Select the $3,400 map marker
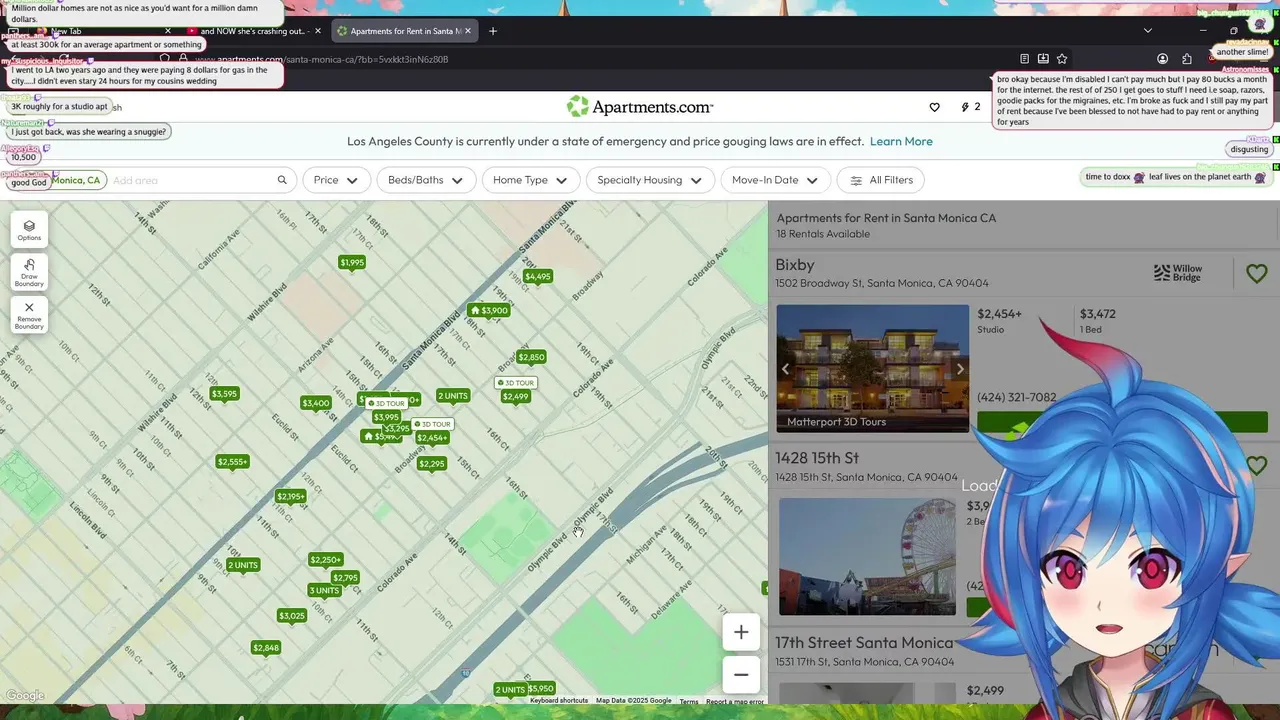 coord(316,403)
